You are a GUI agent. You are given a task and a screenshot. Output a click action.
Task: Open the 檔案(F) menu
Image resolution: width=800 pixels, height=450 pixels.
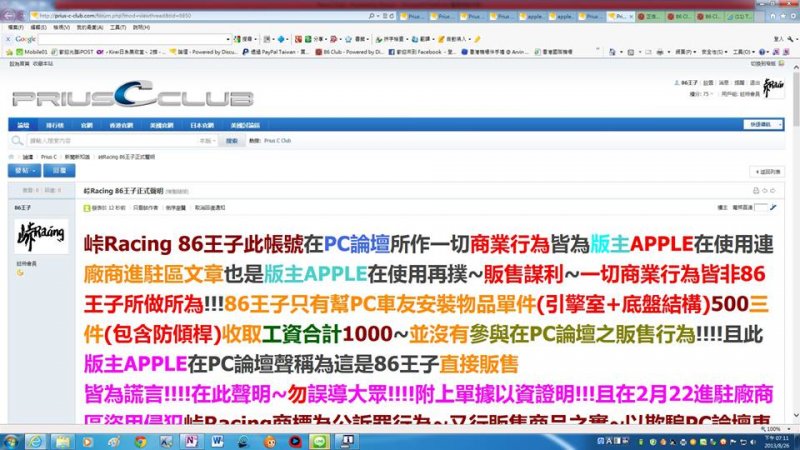(x=16, y=27)
